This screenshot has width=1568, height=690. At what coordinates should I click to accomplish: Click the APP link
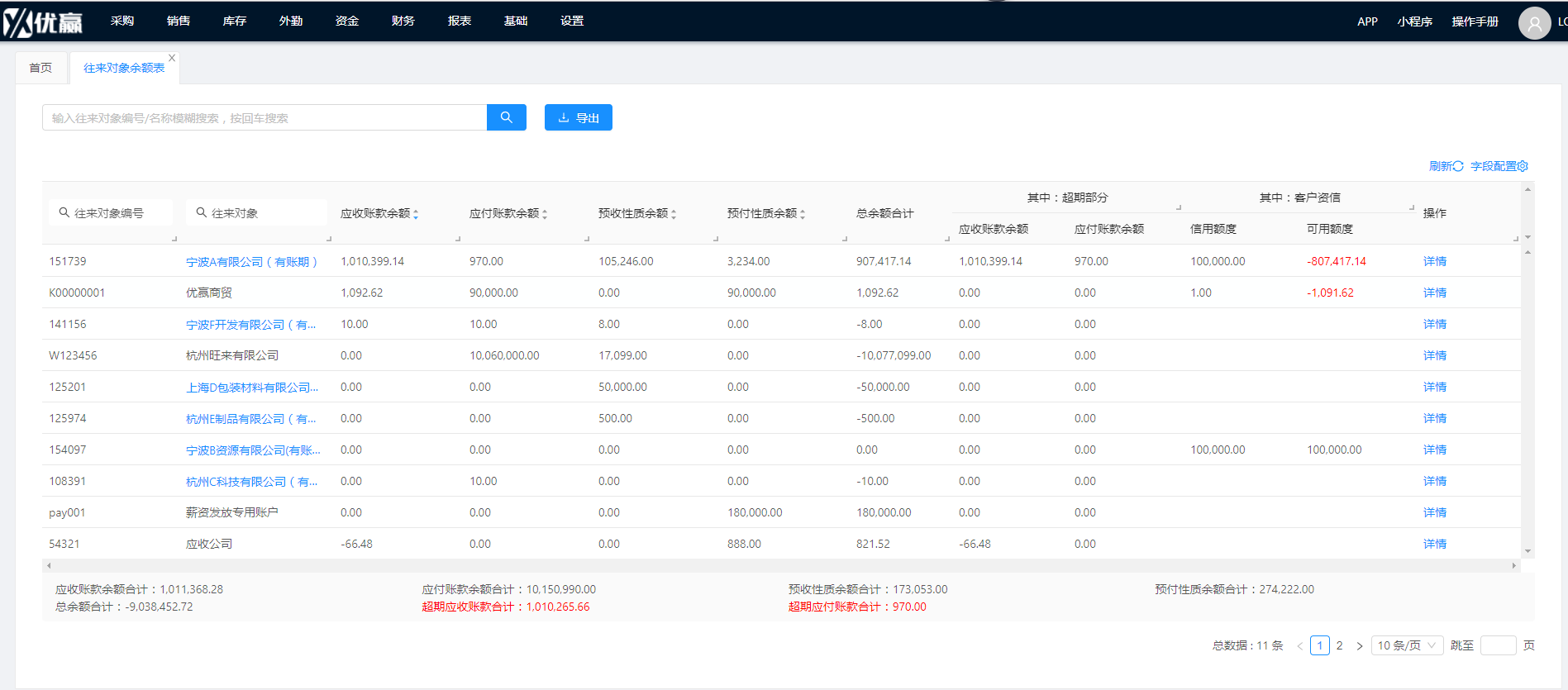click(1367, 21)
